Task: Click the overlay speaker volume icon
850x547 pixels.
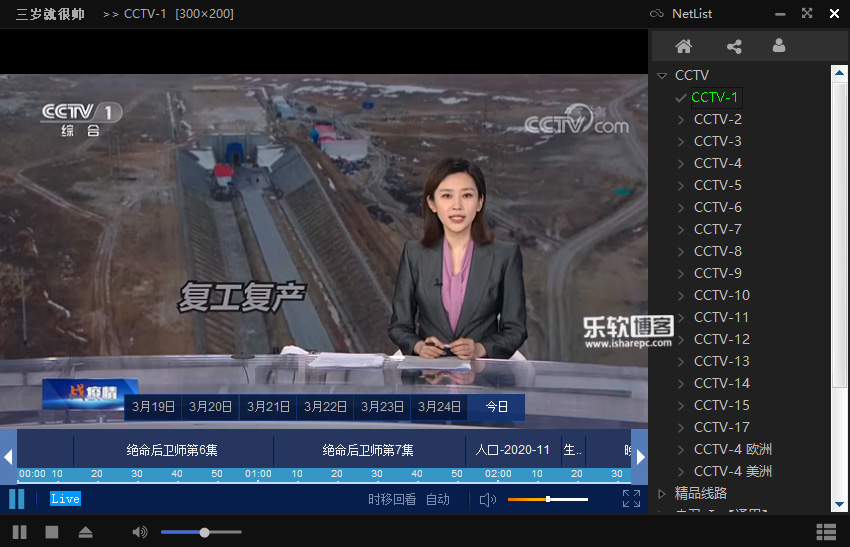Action: tap(487, 499)
